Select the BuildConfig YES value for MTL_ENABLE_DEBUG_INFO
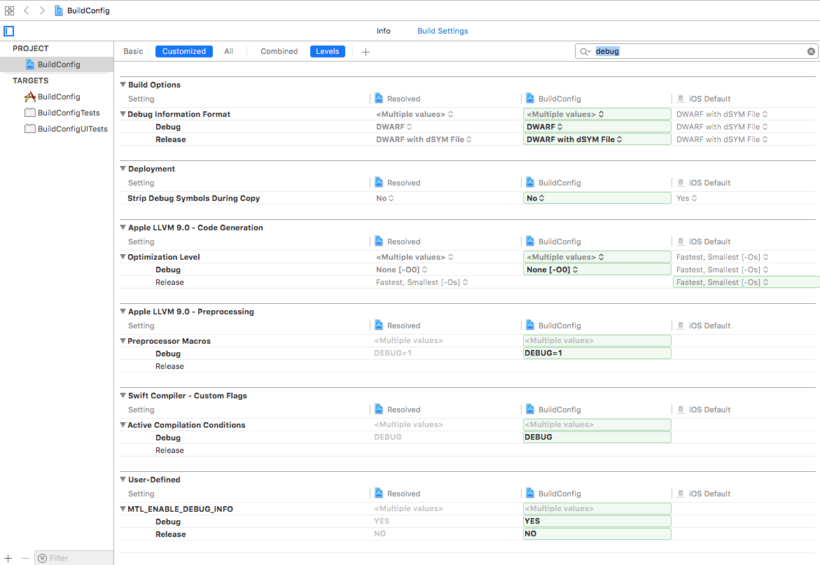The width and height of the screenshot is (820, 565). pyautogui.click(x=597, y=521)
